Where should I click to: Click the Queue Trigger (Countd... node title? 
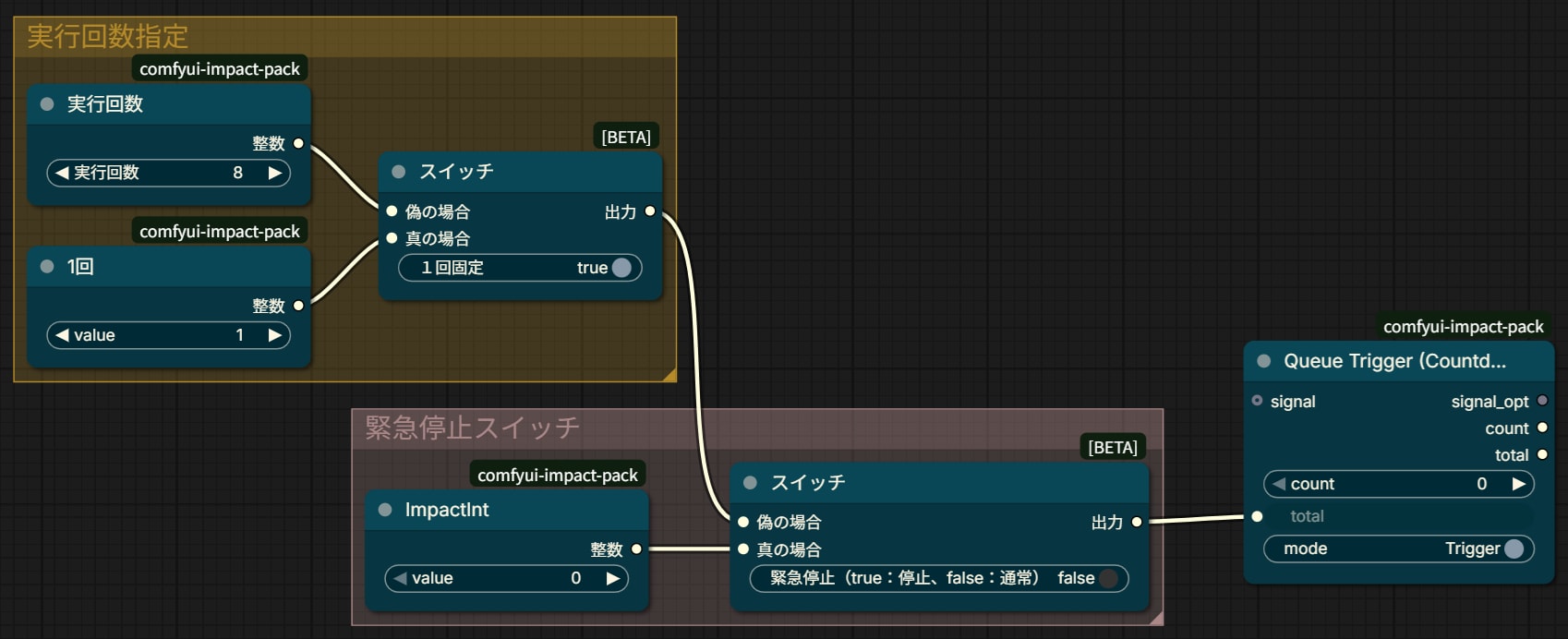coord(1394,361)
